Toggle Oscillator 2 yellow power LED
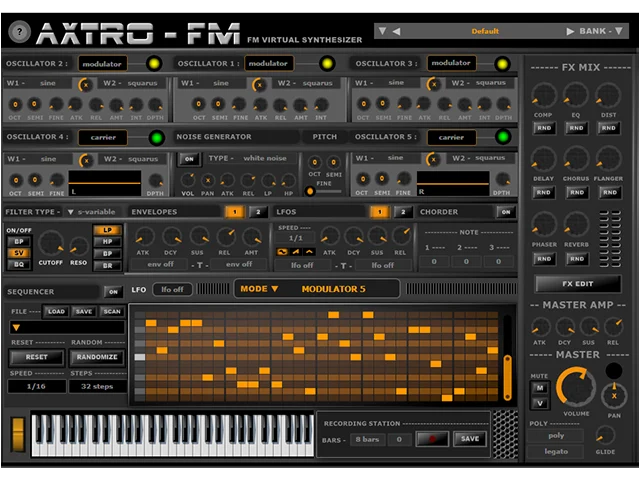Viewport: 640px width, 480px height. [x=154, y=64]
